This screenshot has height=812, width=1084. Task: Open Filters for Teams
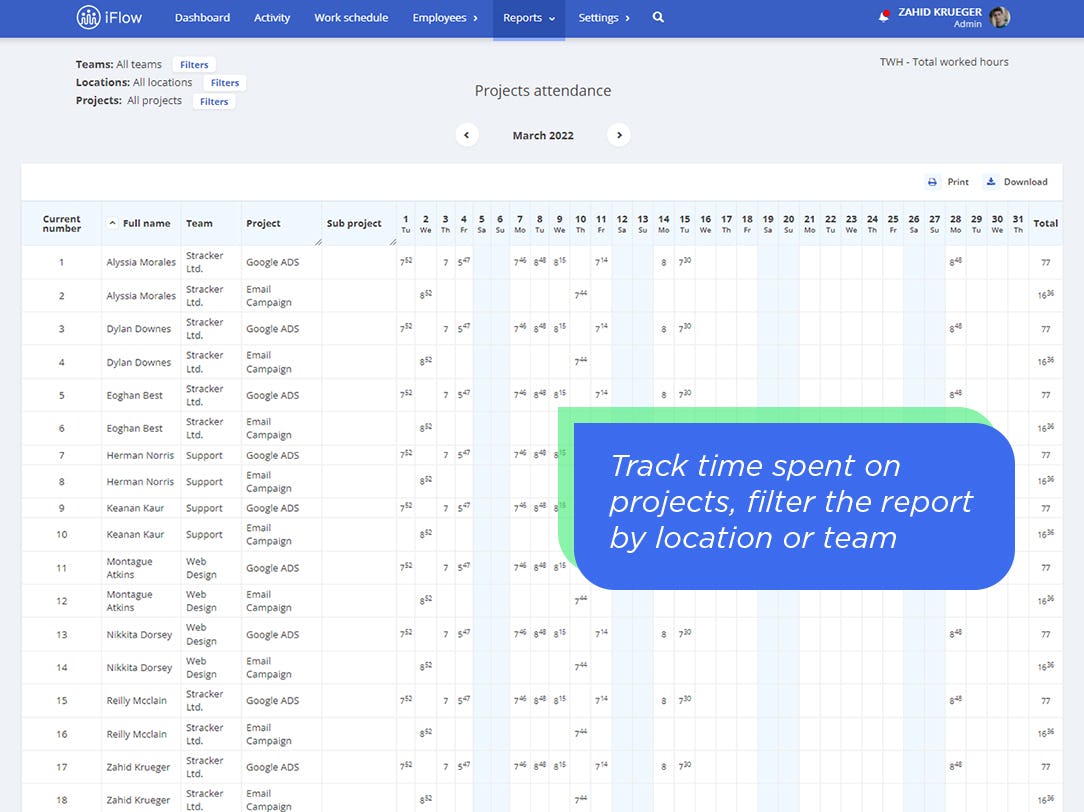click(194, 64)
